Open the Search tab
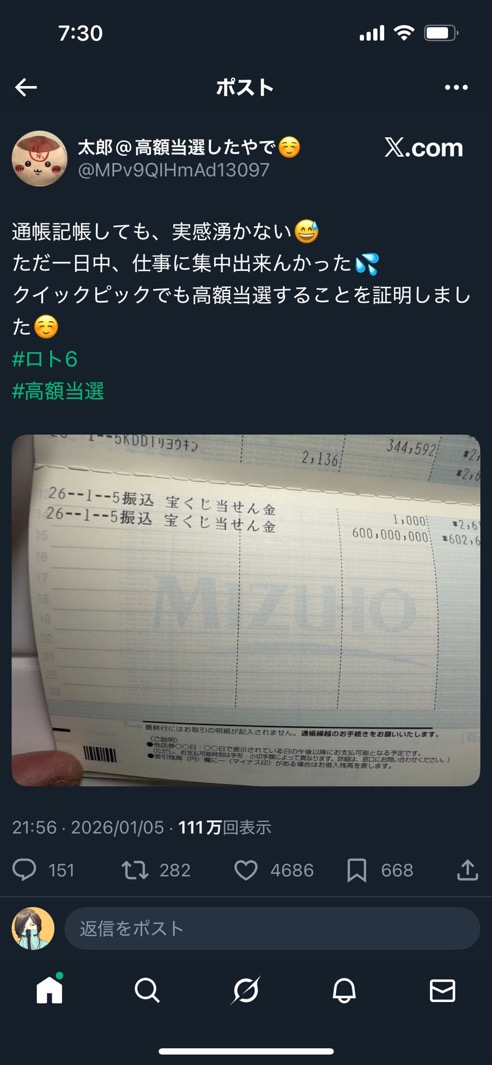This screenshot has height=1065, width=492. [x=147, y=991]
